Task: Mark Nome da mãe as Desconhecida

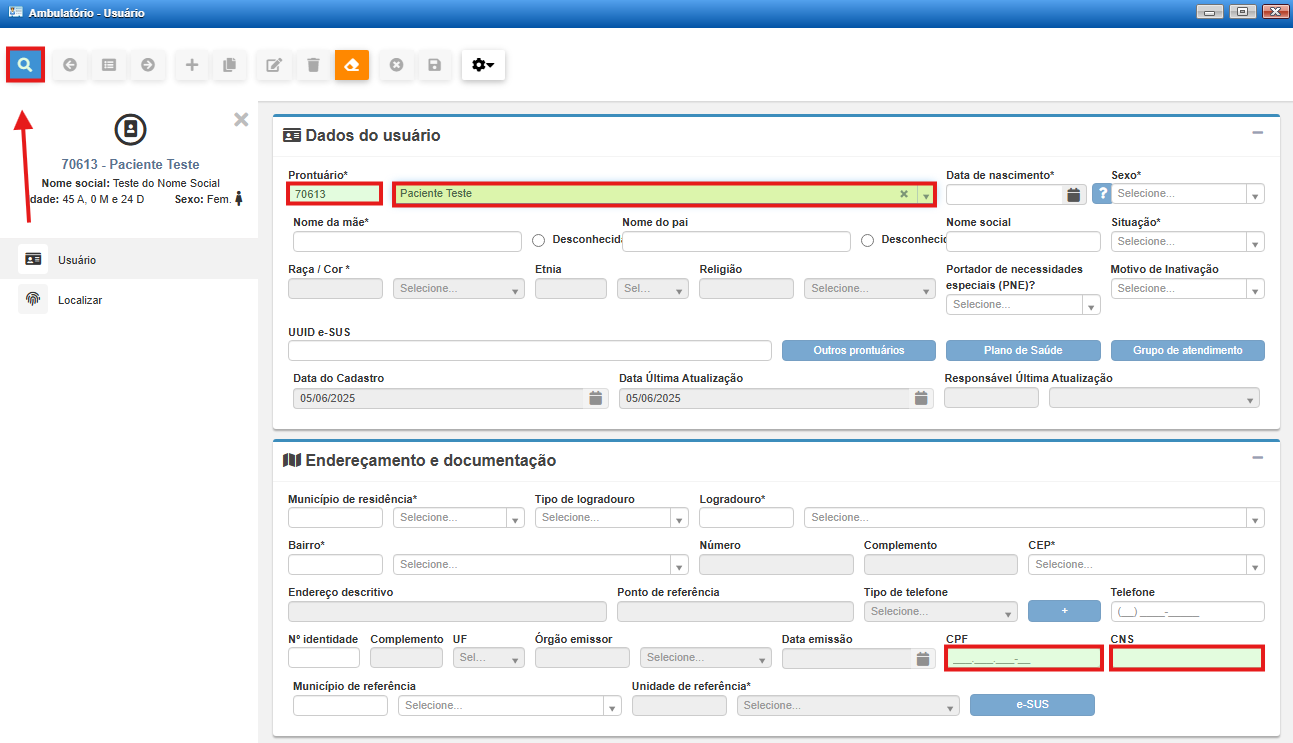Action: click(x=539, y=240)
